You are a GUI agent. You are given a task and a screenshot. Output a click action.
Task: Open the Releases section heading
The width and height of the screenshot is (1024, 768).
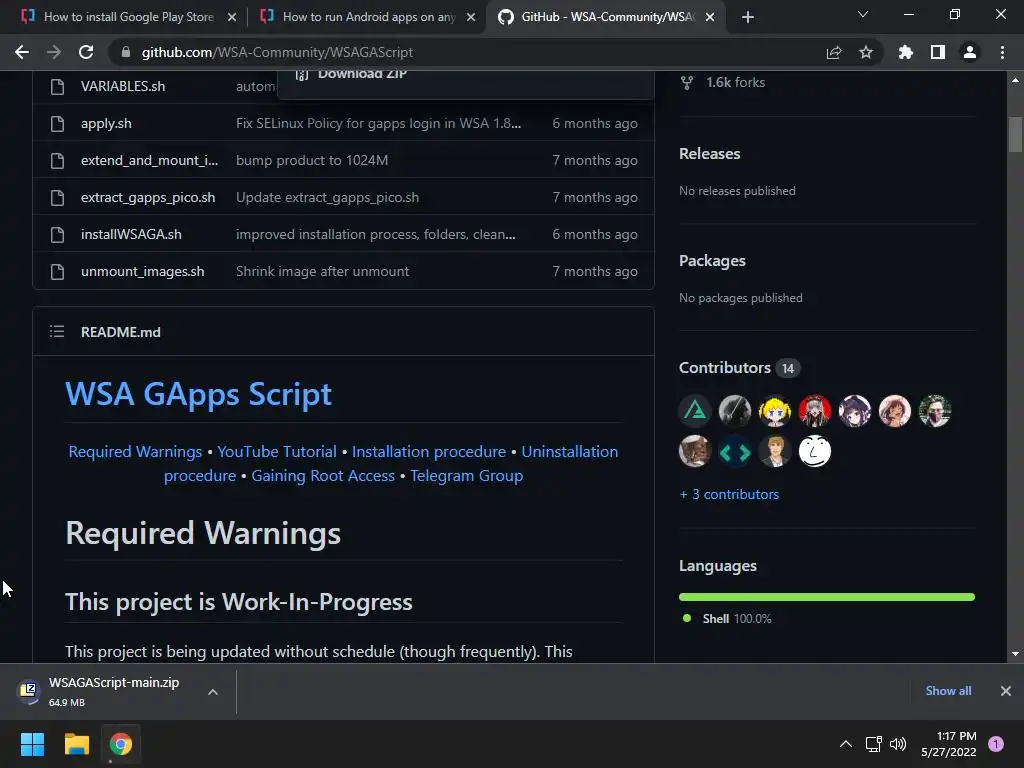coord(710,154)
